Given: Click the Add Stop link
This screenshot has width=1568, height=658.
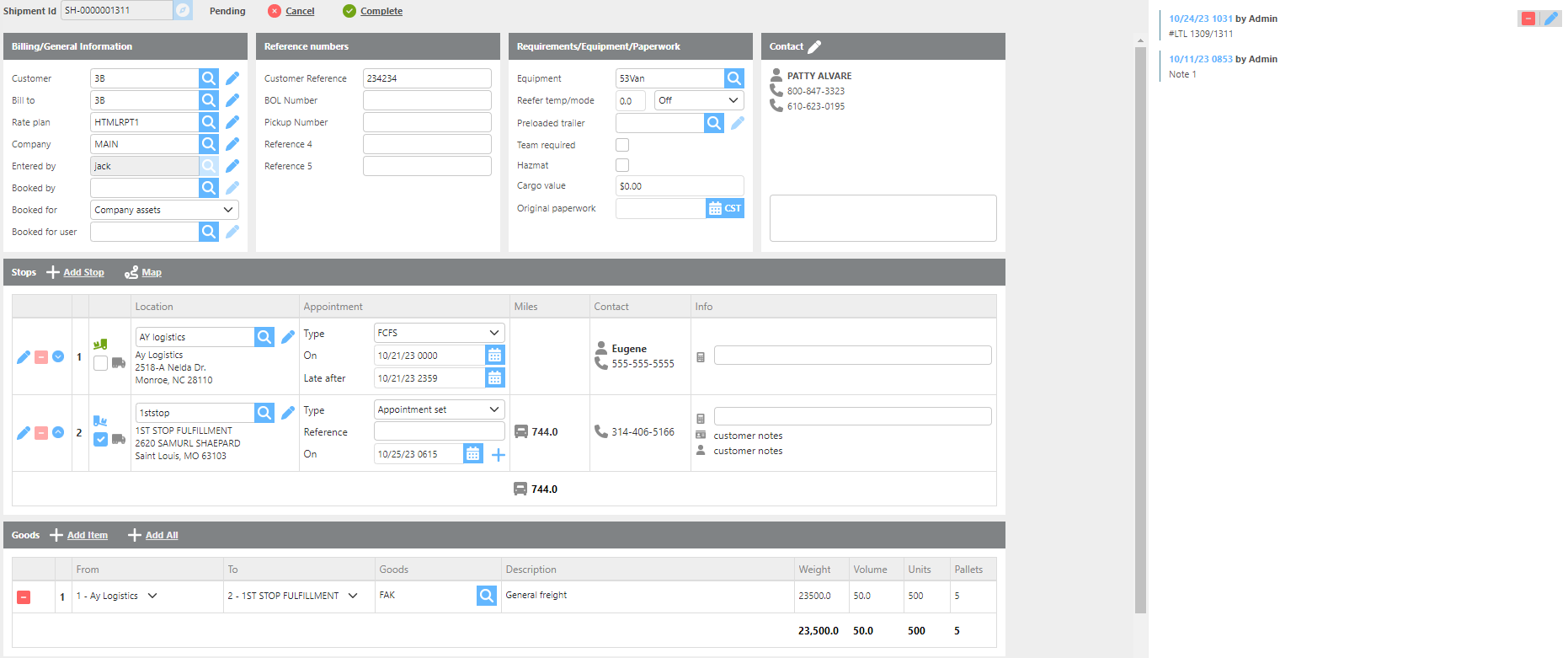Looking at the screenshot, I should [83, 272].
